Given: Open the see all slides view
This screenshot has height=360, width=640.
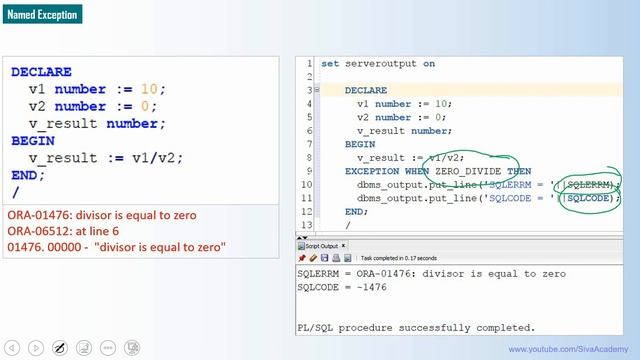Looking at the screenshot, I should pos(84,348).
